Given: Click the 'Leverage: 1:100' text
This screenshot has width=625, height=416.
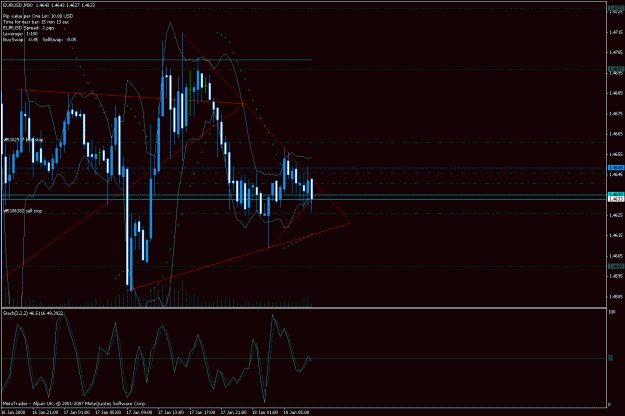Looking at the screenshot, I should click(x=20, y=34).
